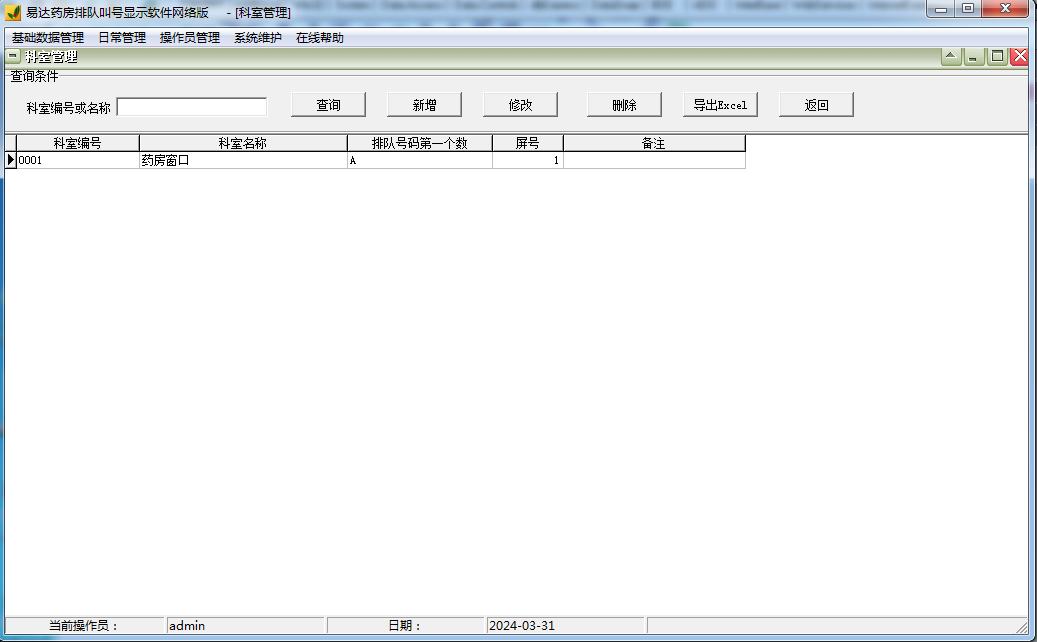Click the 科室编号或名称 input field
This screenshot has width=1037, height=642.
[x=193, y=106]
